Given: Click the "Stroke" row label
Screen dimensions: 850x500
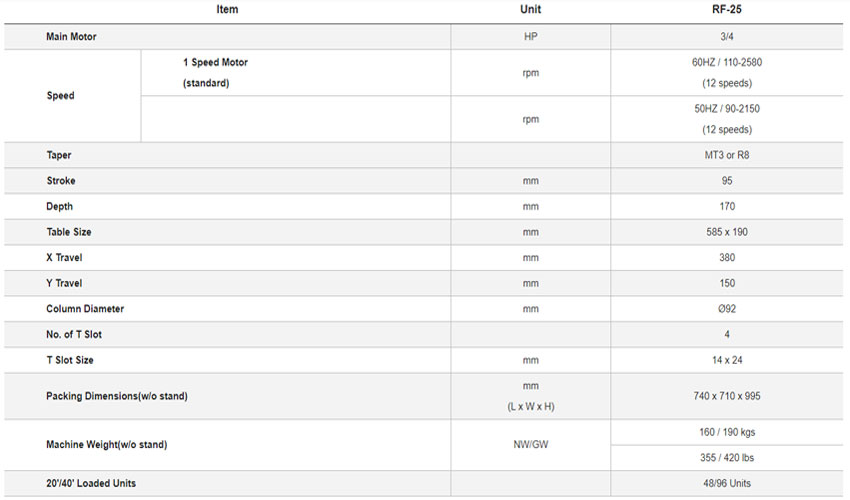Looking at the screenshot, I should pos(60,181).
